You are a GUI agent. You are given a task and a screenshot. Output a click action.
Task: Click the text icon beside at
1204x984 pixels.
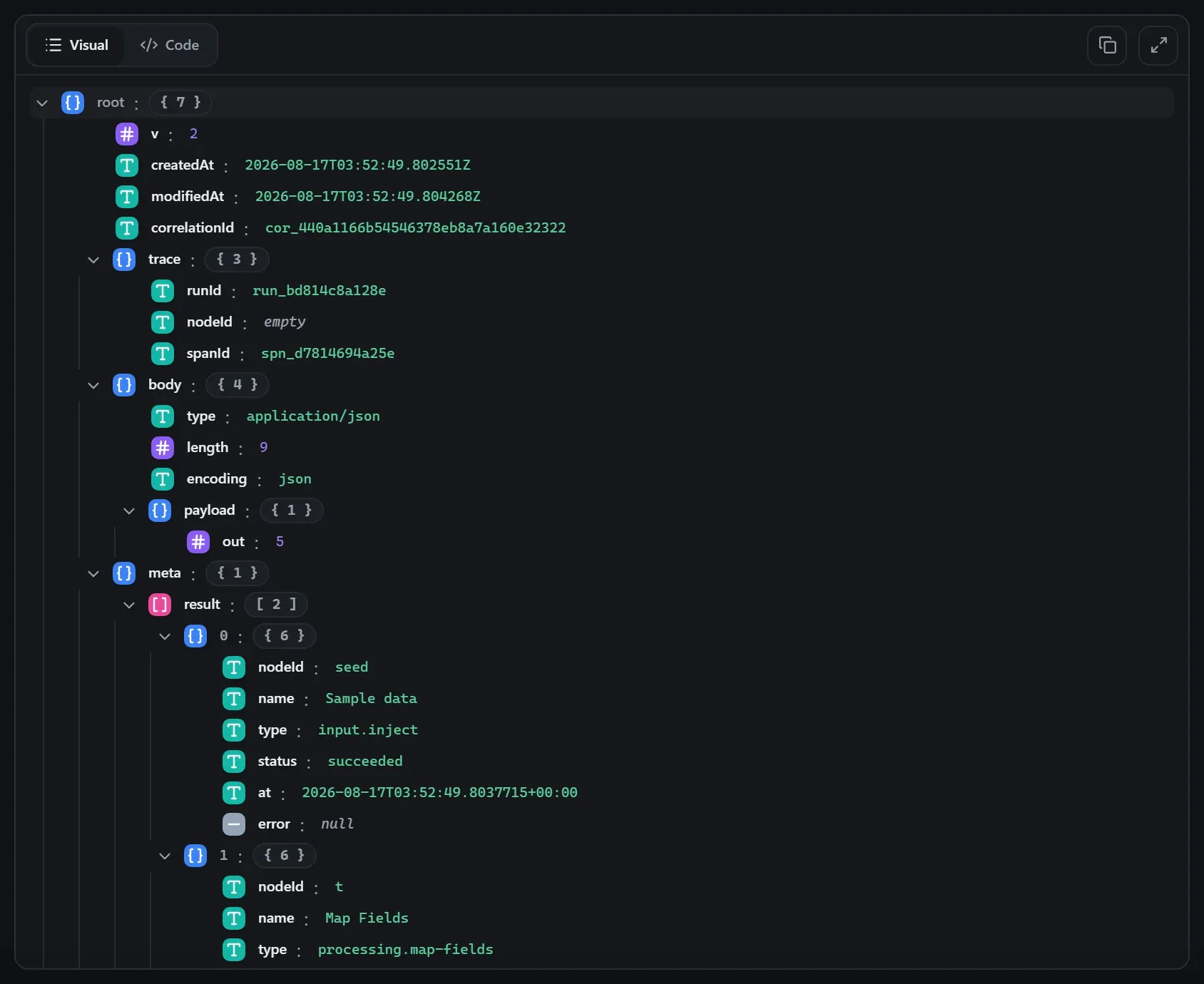tap(234, 793)
